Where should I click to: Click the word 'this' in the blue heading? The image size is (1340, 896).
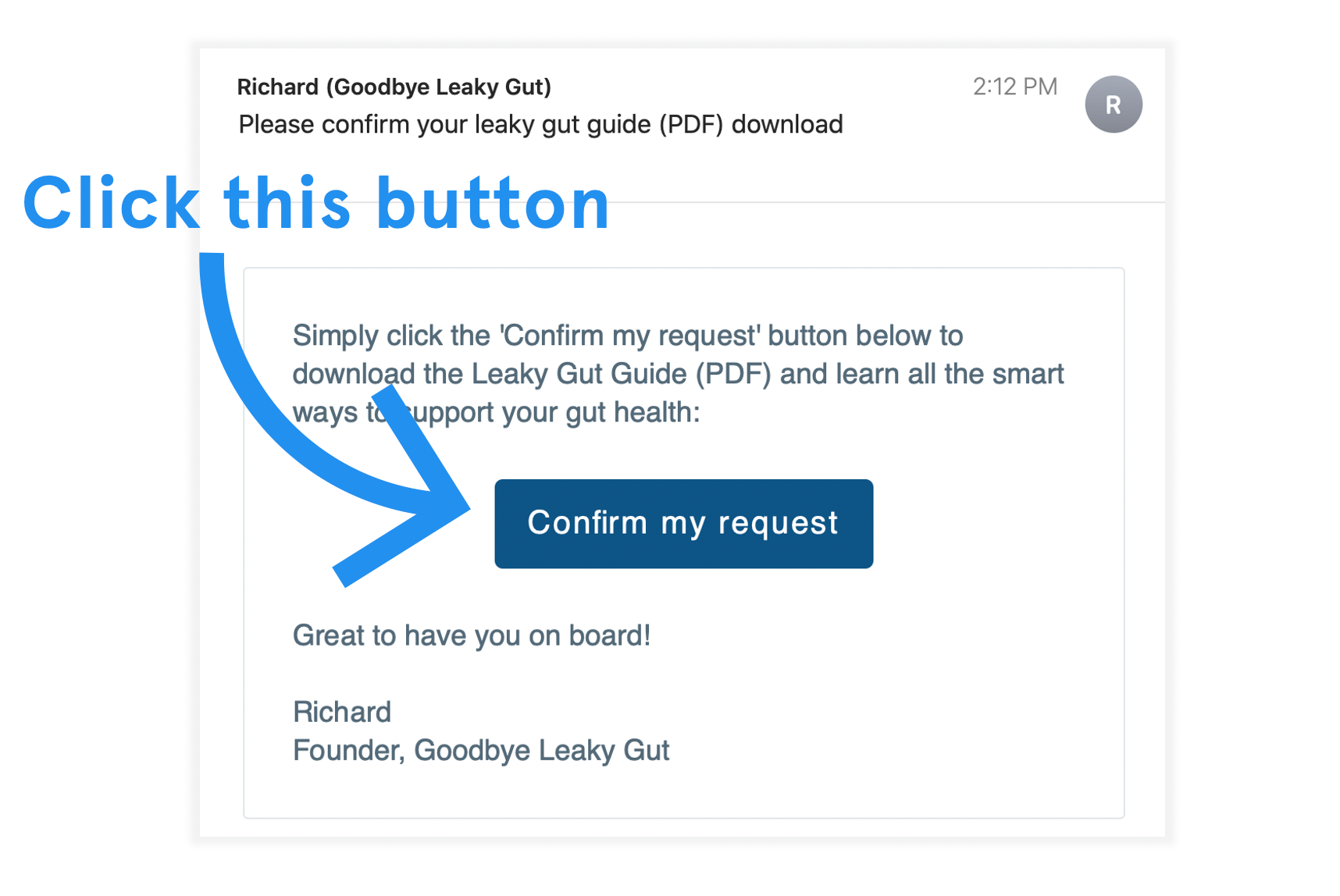(287, 204)
